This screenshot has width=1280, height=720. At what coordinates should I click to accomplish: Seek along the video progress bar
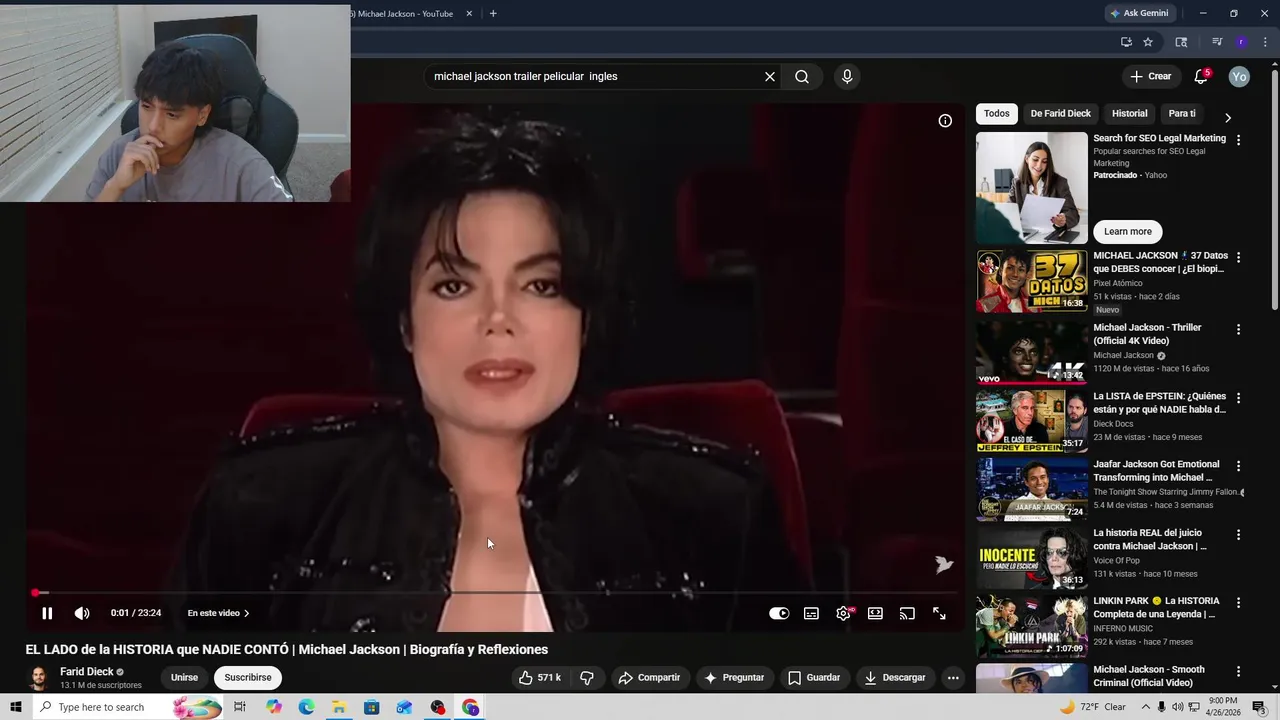(x=494, y=593)
